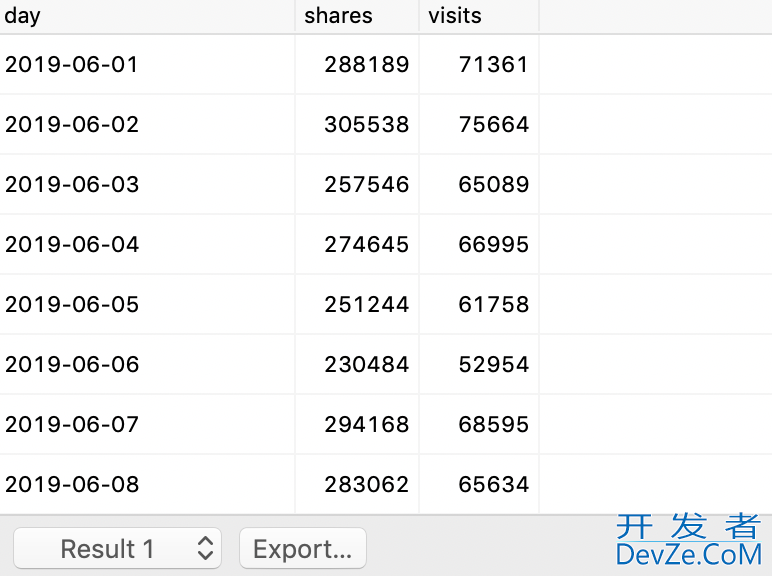Sort by the day column header
Screen dimensions: 772x576
tap(147, 16)
